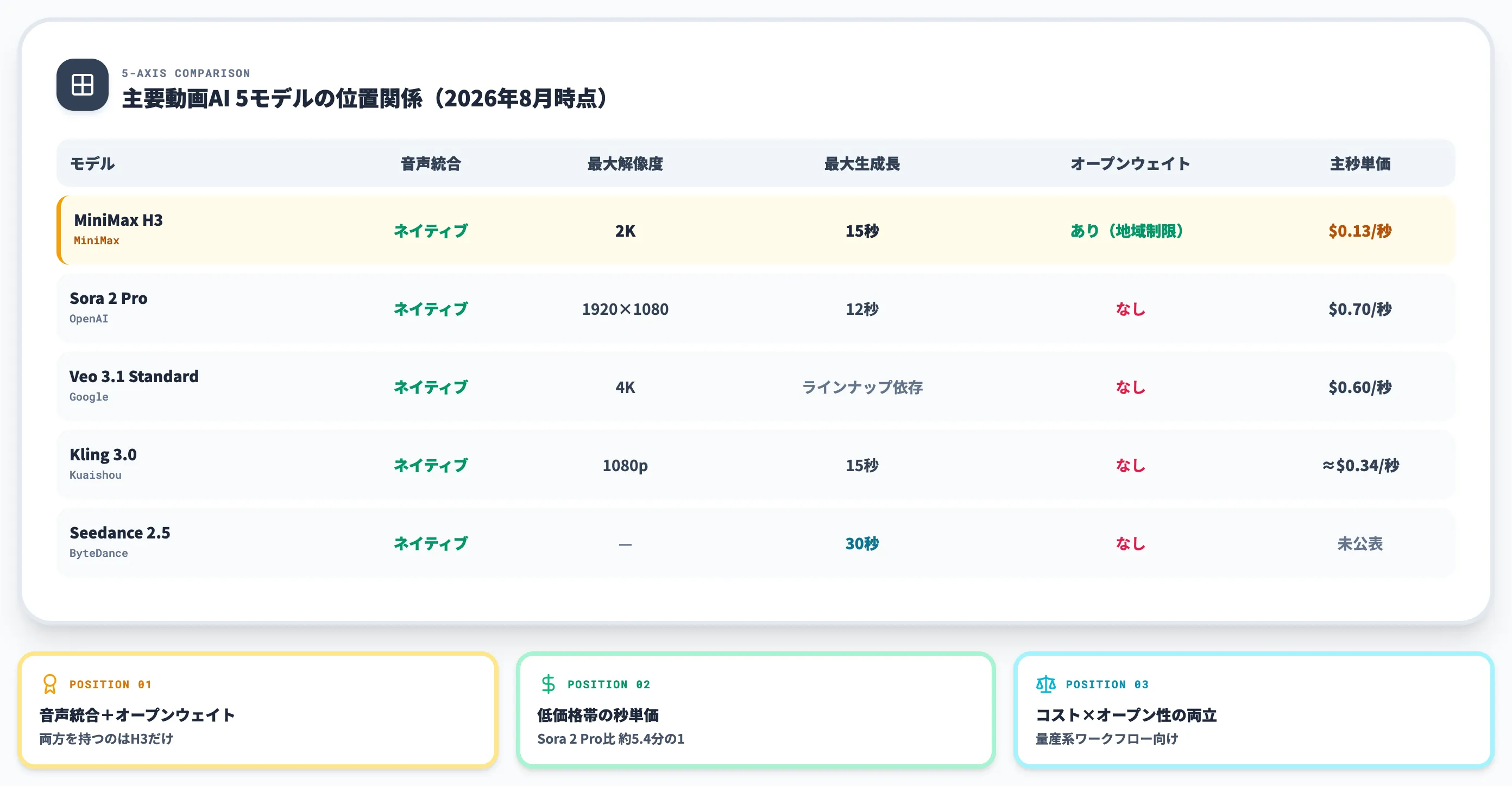
Task: Click 15秒 in the Kling 3.0 row
Action: point(862,465)
